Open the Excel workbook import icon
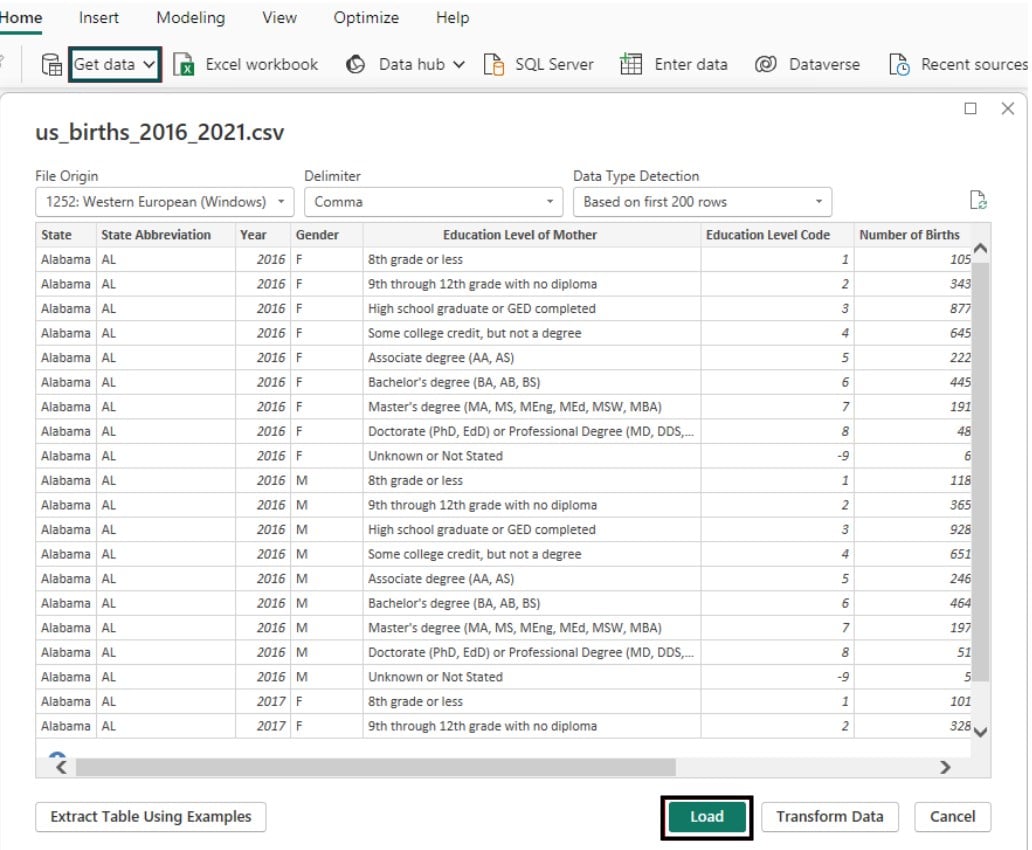Screen dimensions: 1032x850 [x=184, y=64]
